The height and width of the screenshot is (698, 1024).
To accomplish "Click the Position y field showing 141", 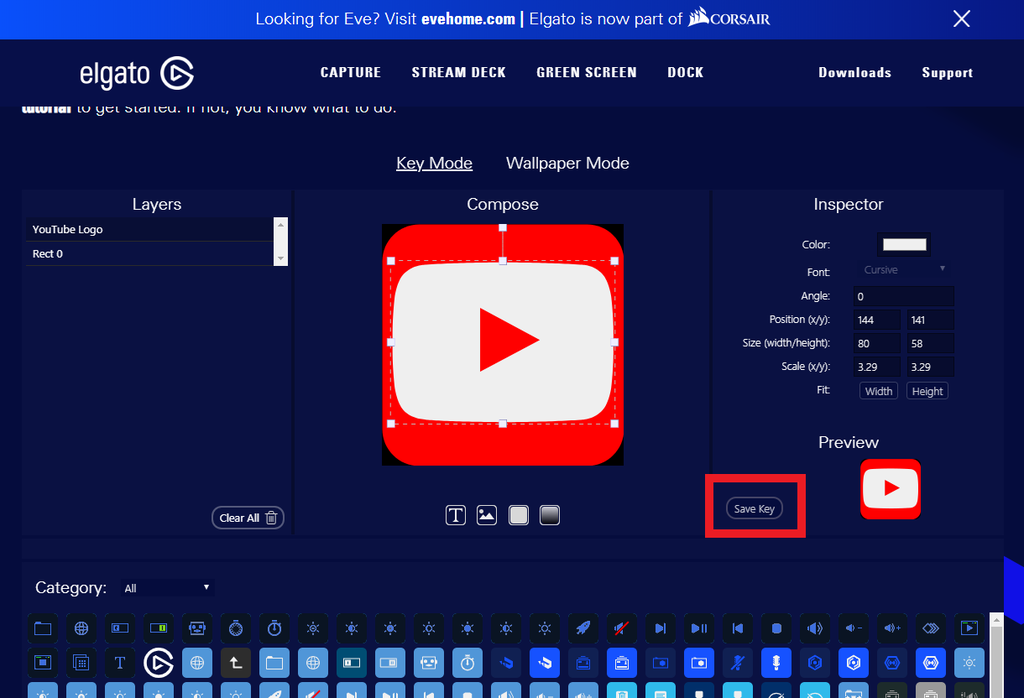I will pos(930,320).
